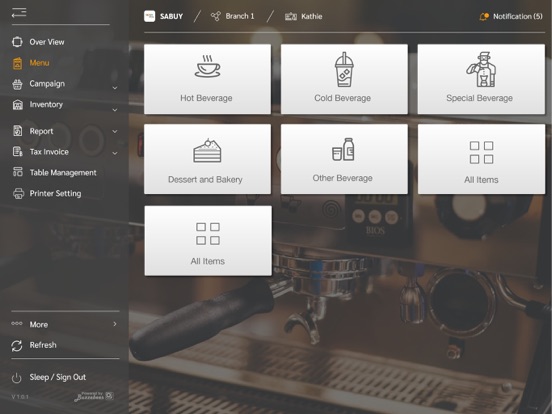Collapse sidebar with the hamburger arrow icon

pyautogui.click(x=19, y=13)
